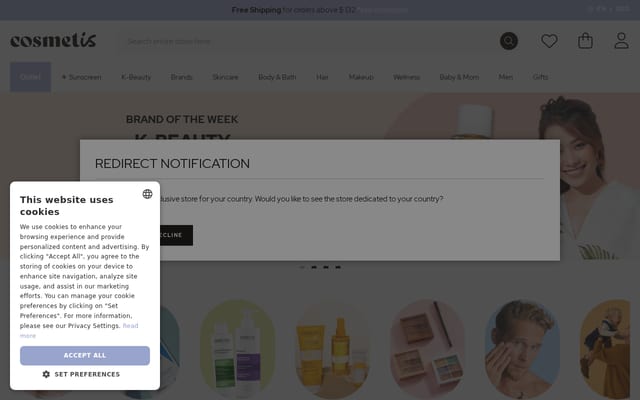The height and width of the screenshot is (400, 640).
Task: Select the makeup palettes category thumbnail
Action: point(427,349)
